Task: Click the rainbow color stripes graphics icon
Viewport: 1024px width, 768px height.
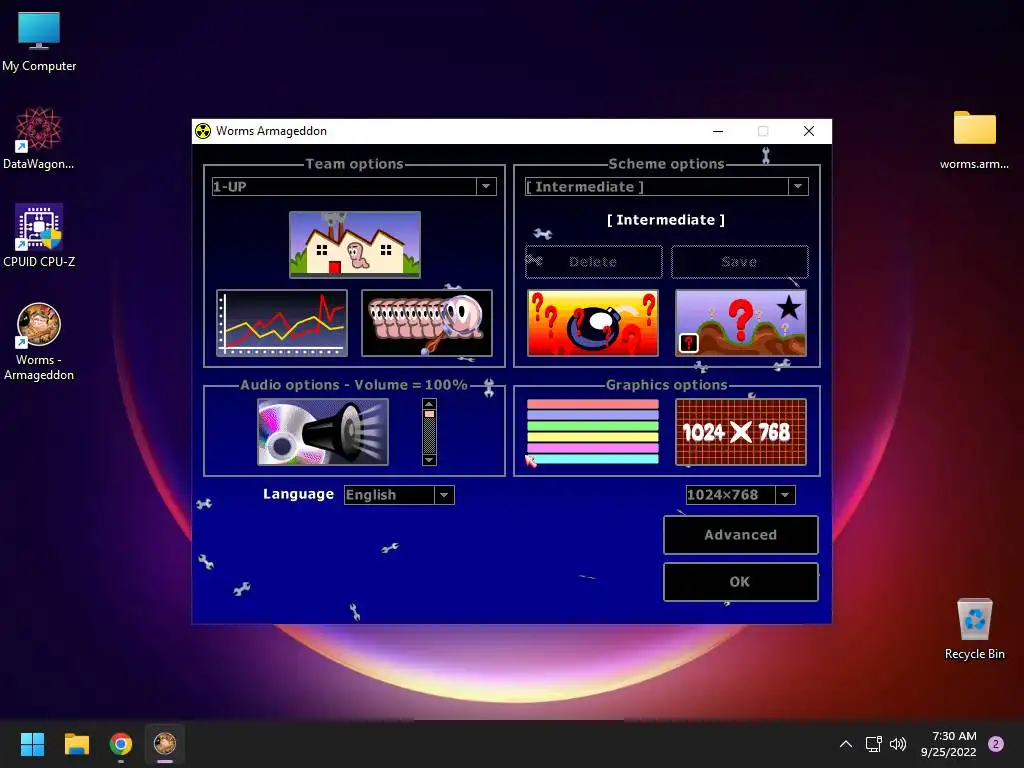Action: (x=593, y=432)
